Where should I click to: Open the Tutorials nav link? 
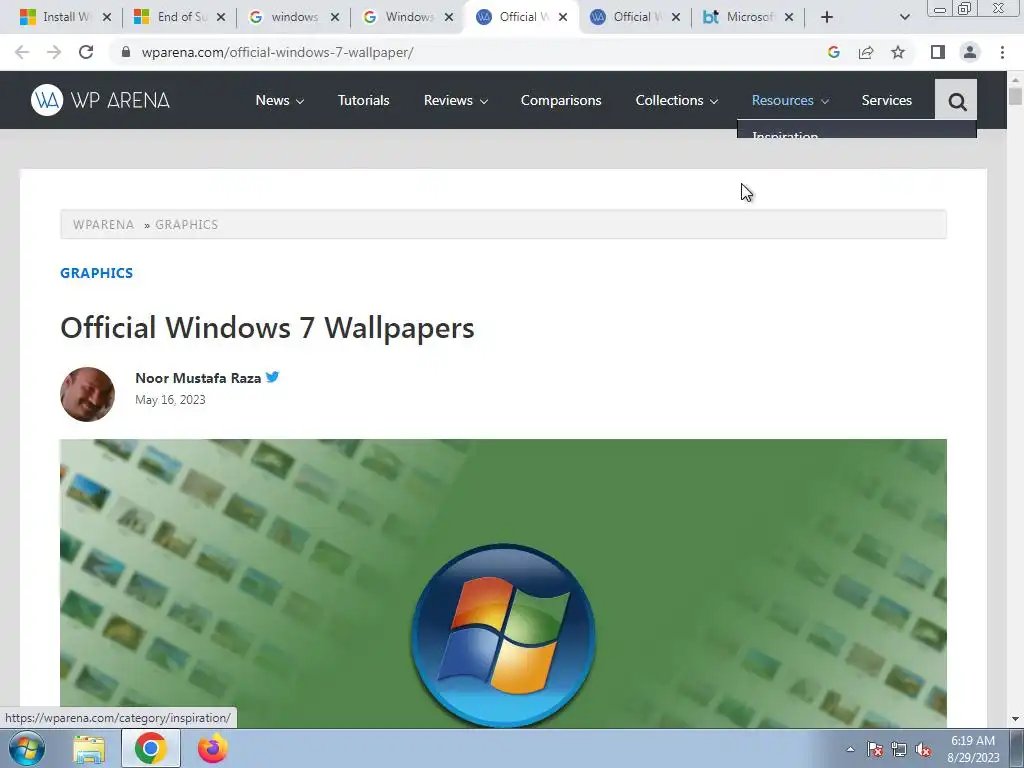pos(363,100)
